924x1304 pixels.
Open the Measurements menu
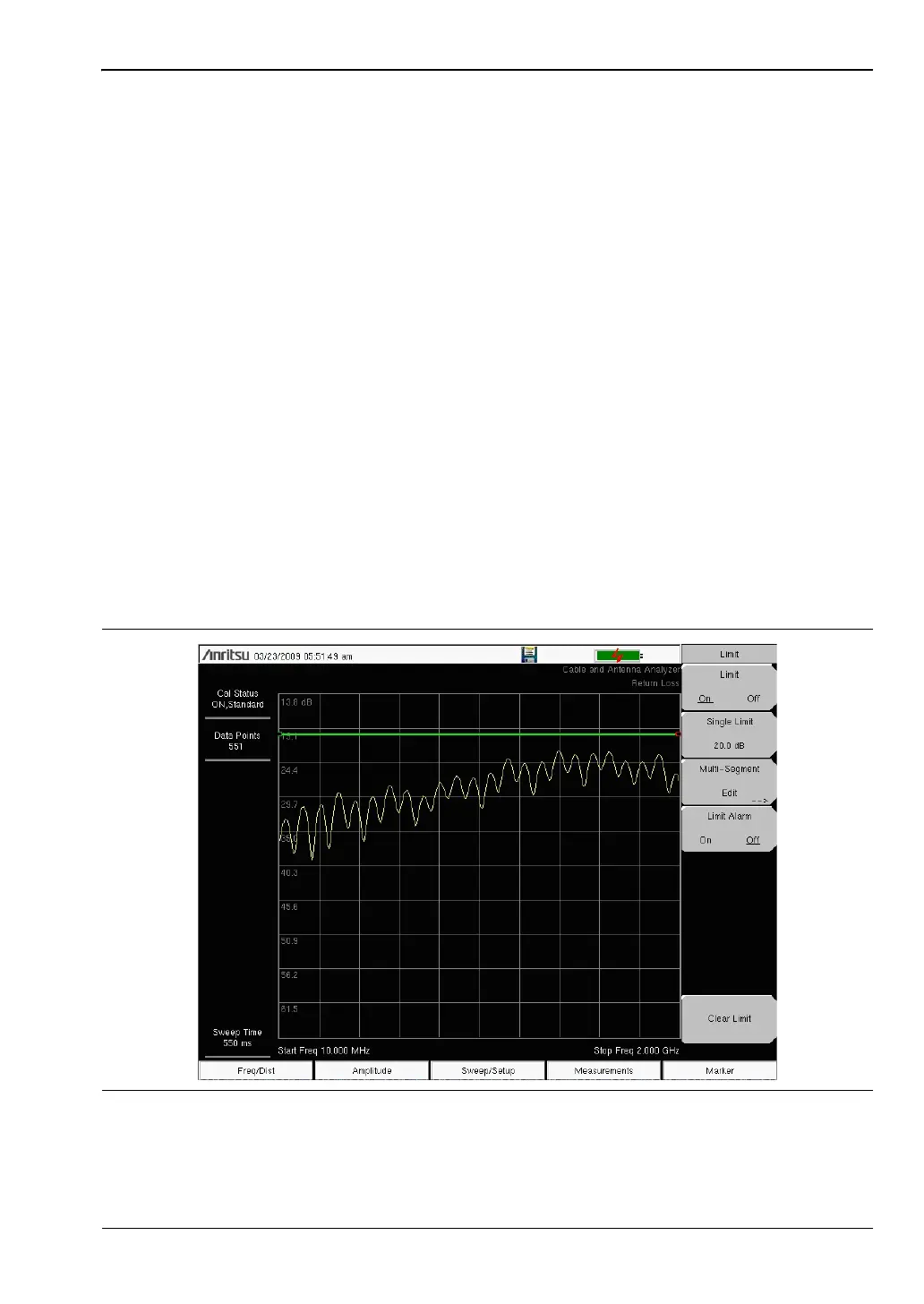point(603,1070)
